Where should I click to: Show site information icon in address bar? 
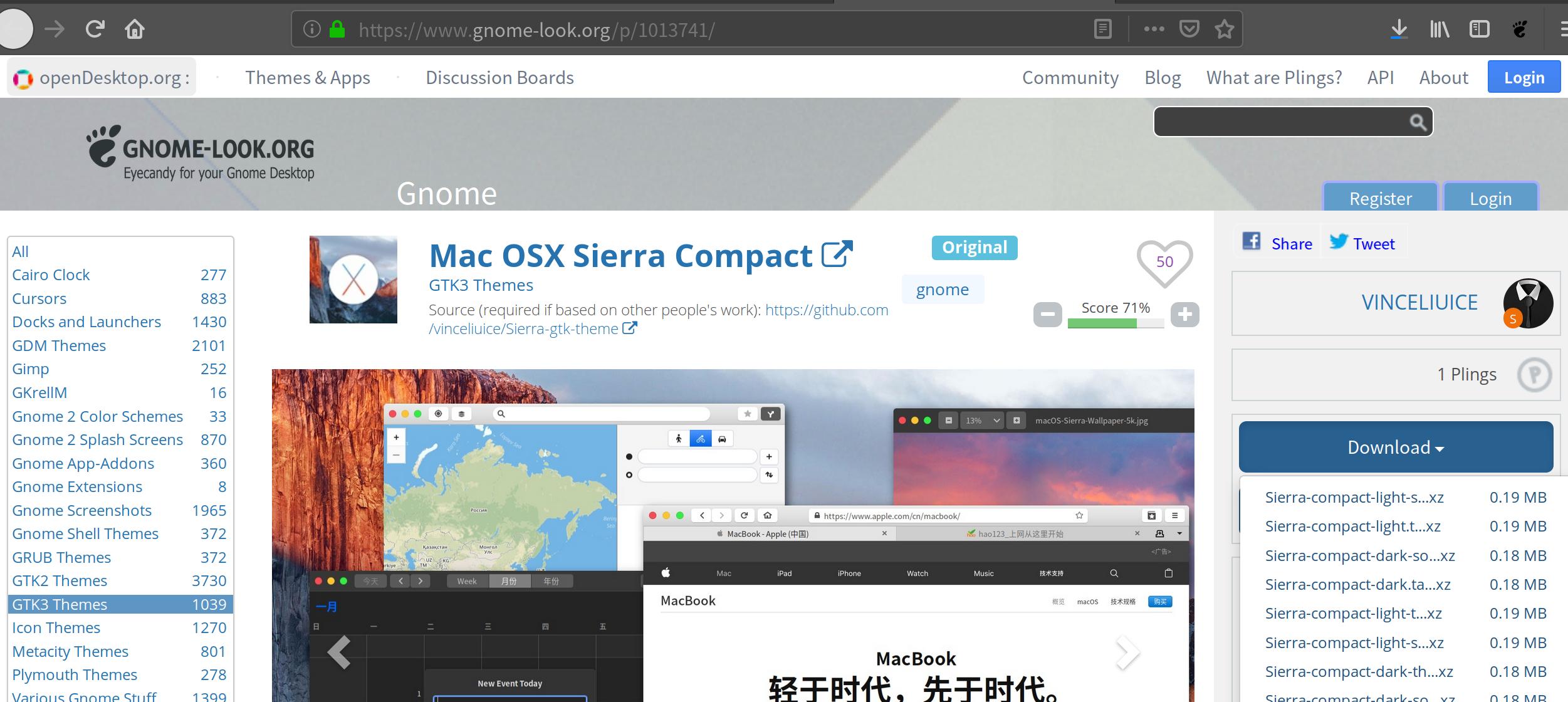point(311,29)
